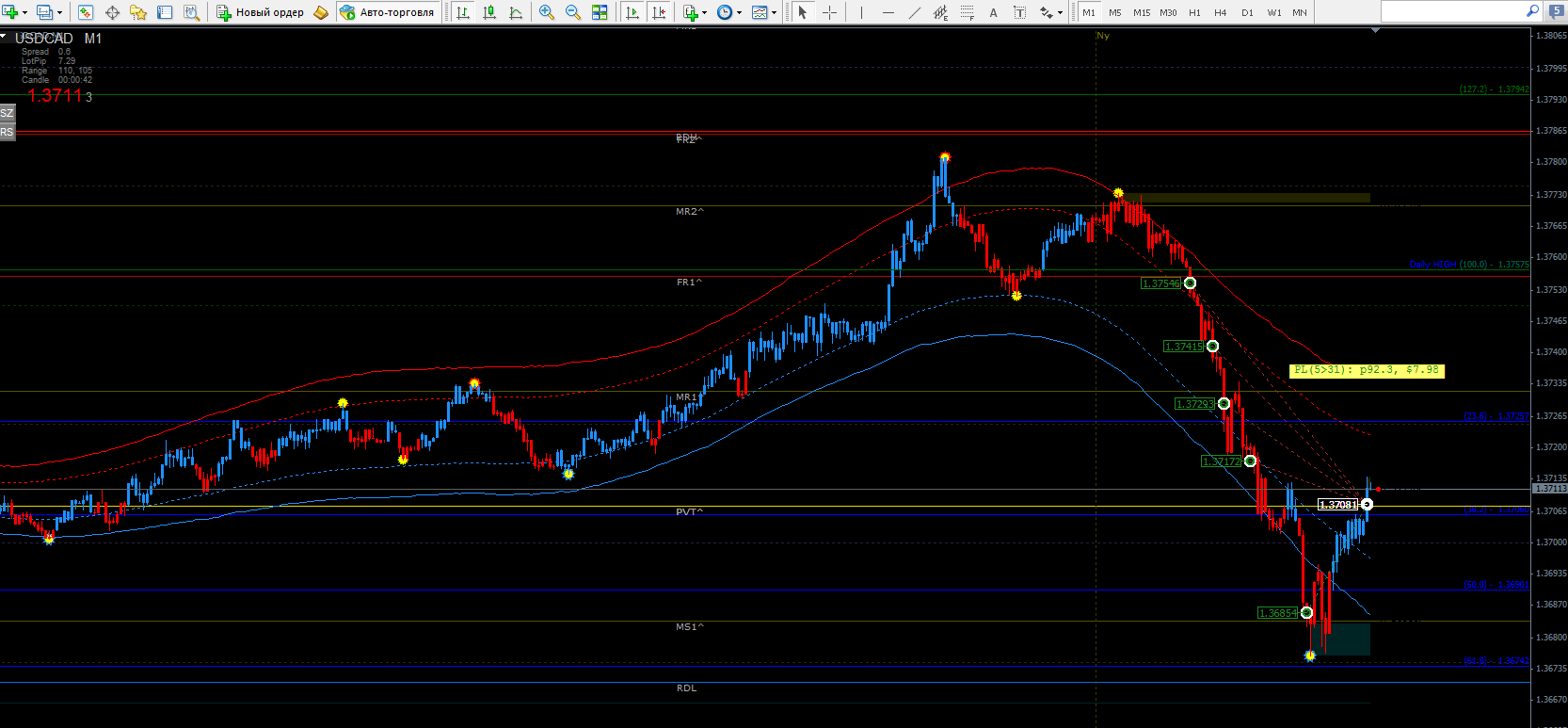The image size is (1568, 728).
Task: Open the Market Watch window icon
Action: point(86,12)
